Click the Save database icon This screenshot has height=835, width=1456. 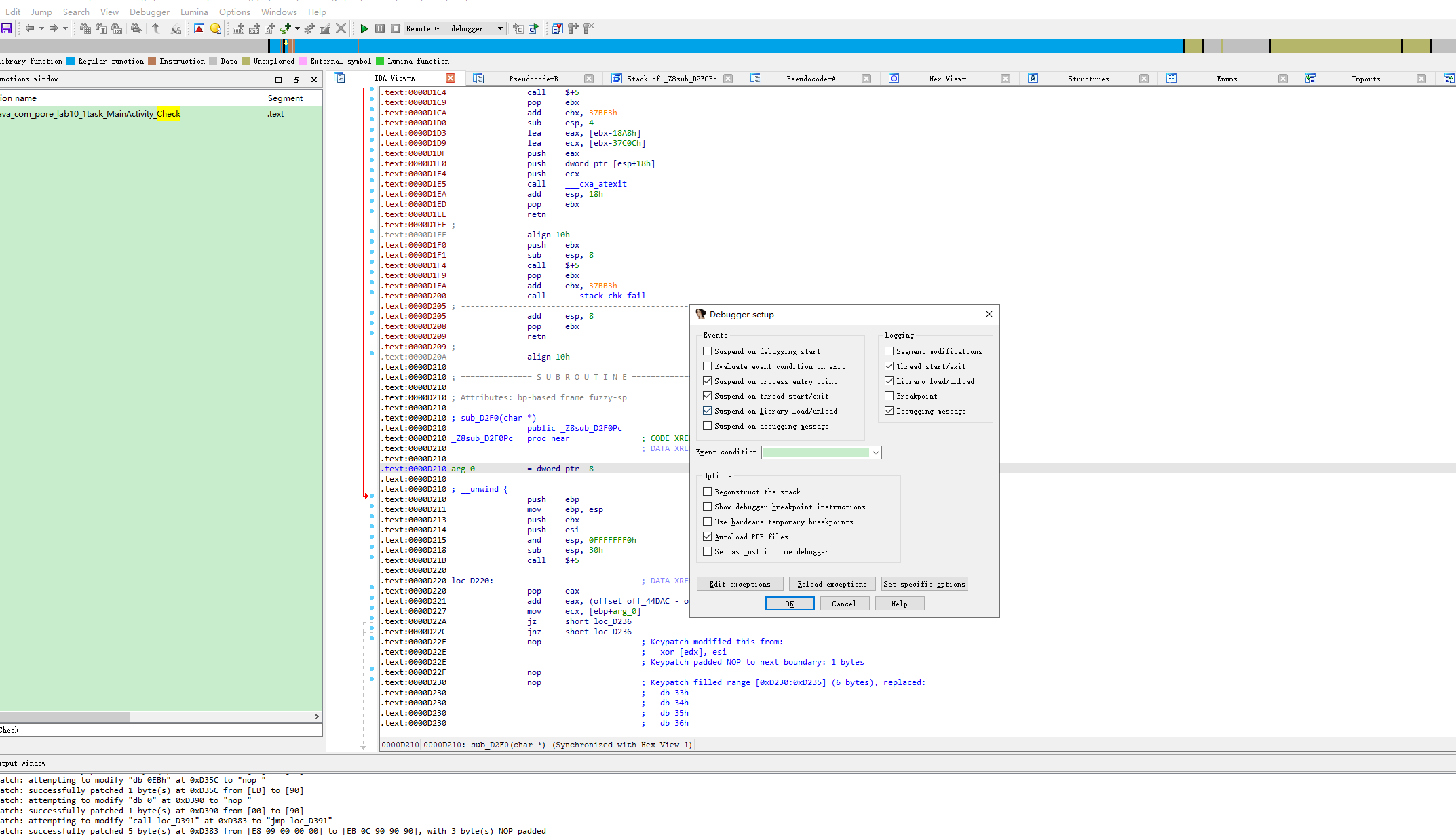click(x=7, y=28)
